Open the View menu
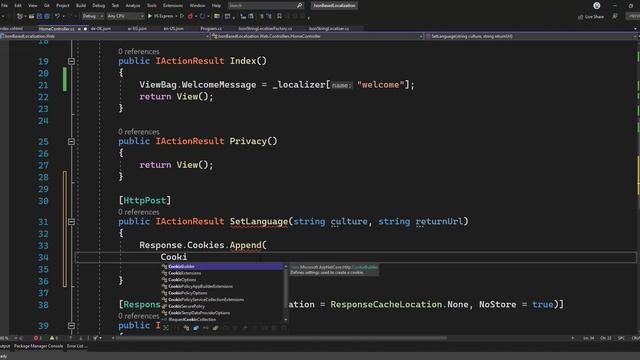The height and width of the screenshot is (360, 640). click(33, 6)
